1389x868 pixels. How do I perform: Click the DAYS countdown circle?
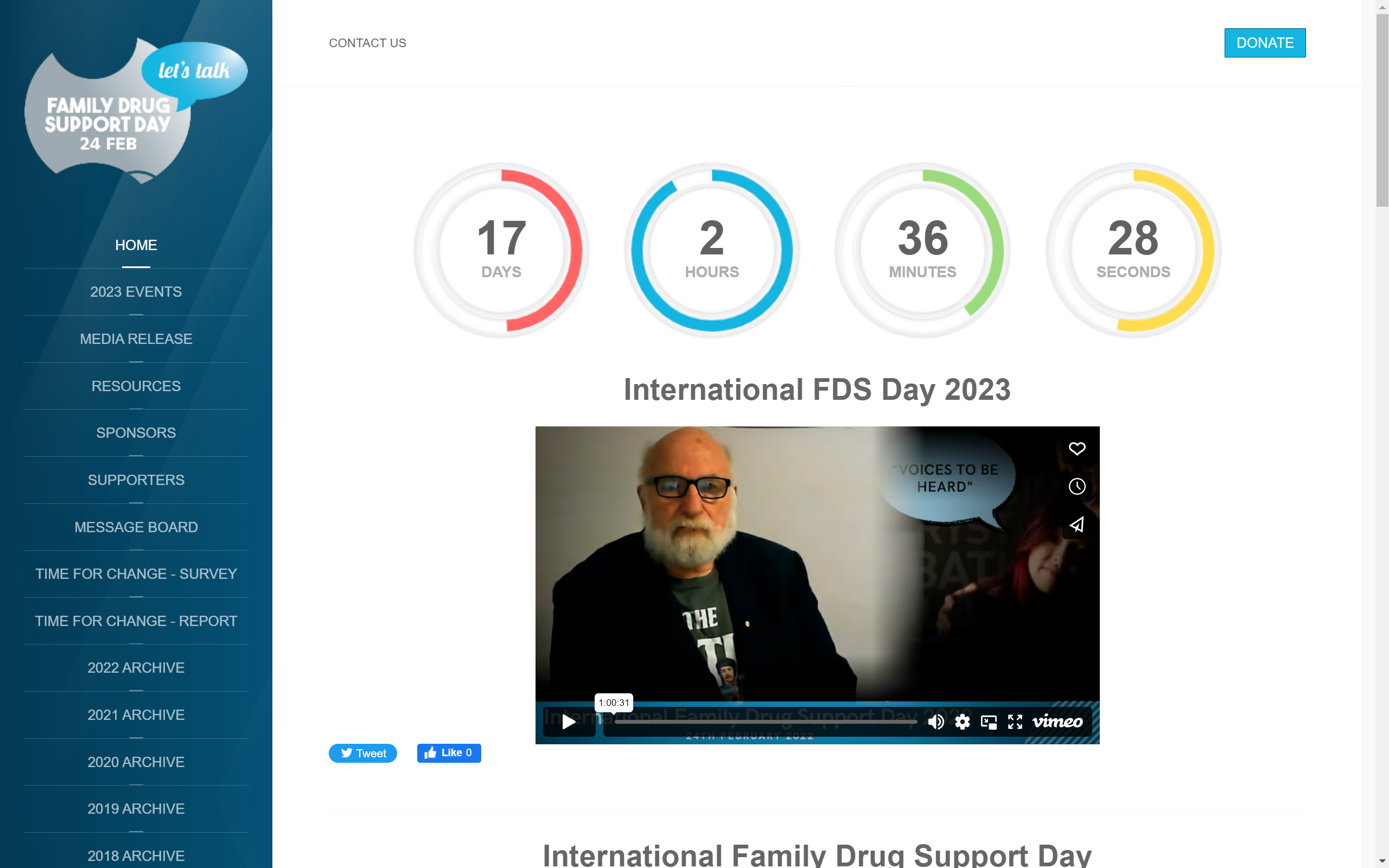[501, 250]
